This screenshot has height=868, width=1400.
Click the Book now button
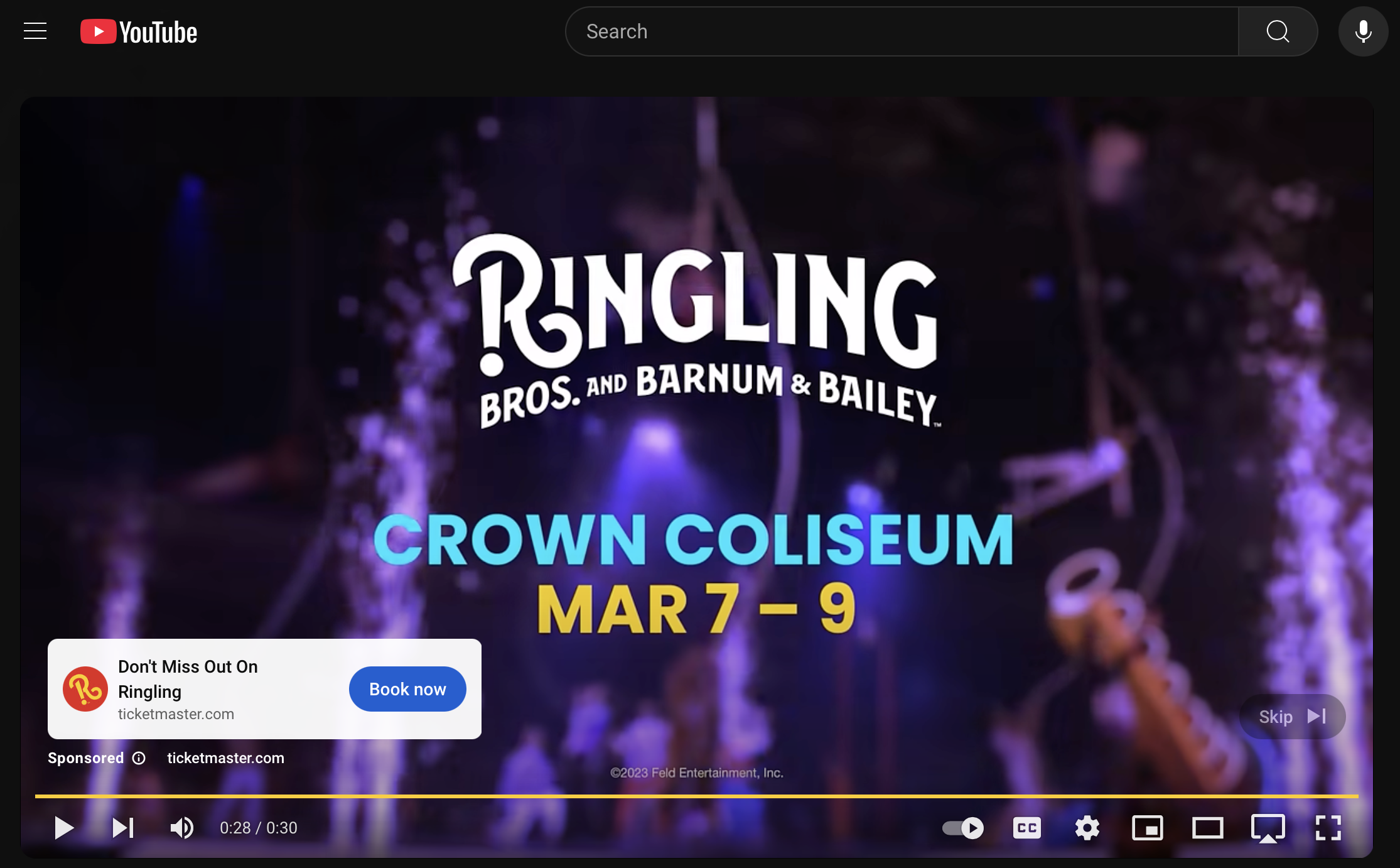pos(407,689)
